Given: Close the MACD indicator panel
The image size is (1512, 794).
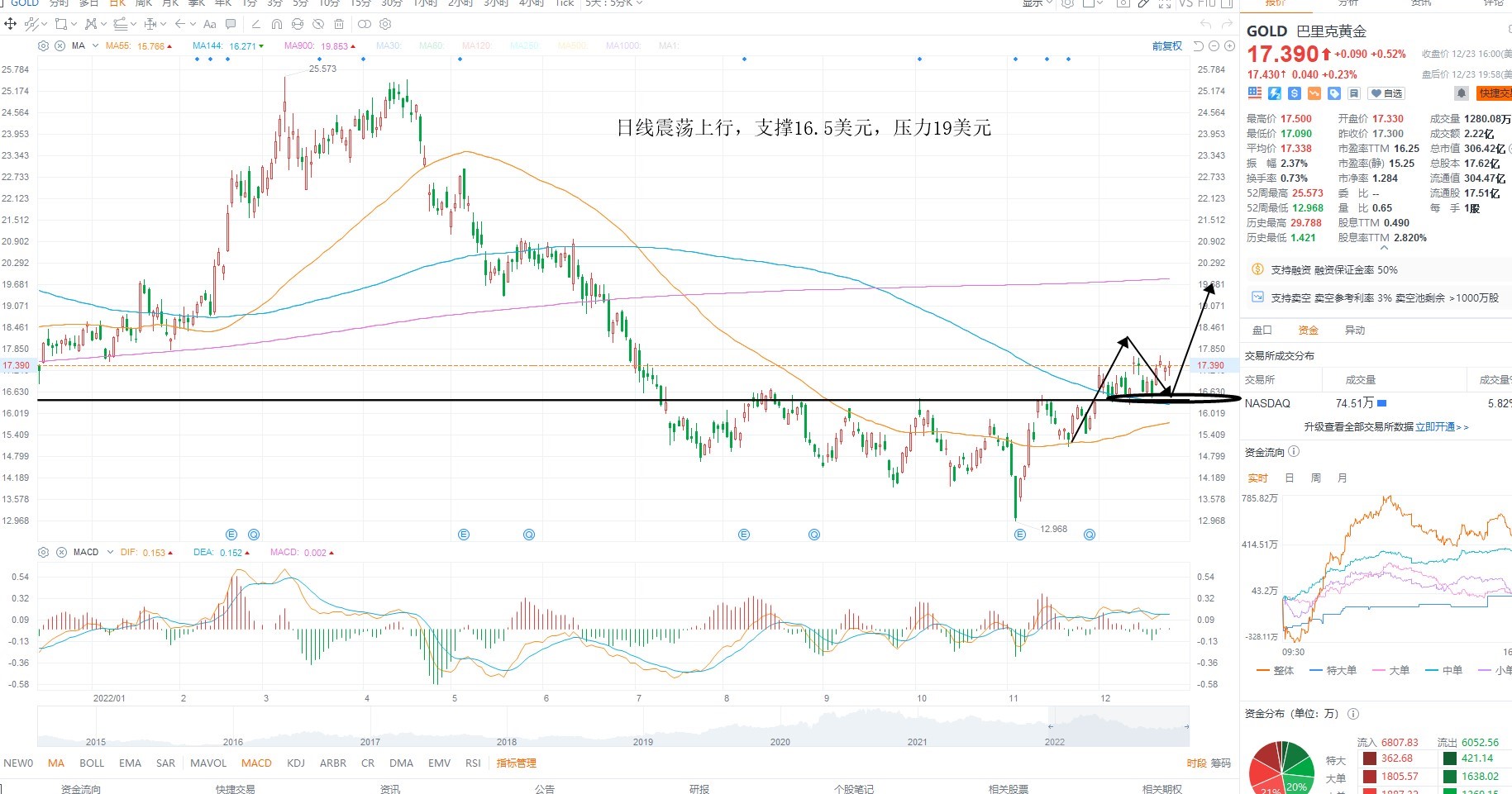Looking at the screenshot, I should point(61,552).
